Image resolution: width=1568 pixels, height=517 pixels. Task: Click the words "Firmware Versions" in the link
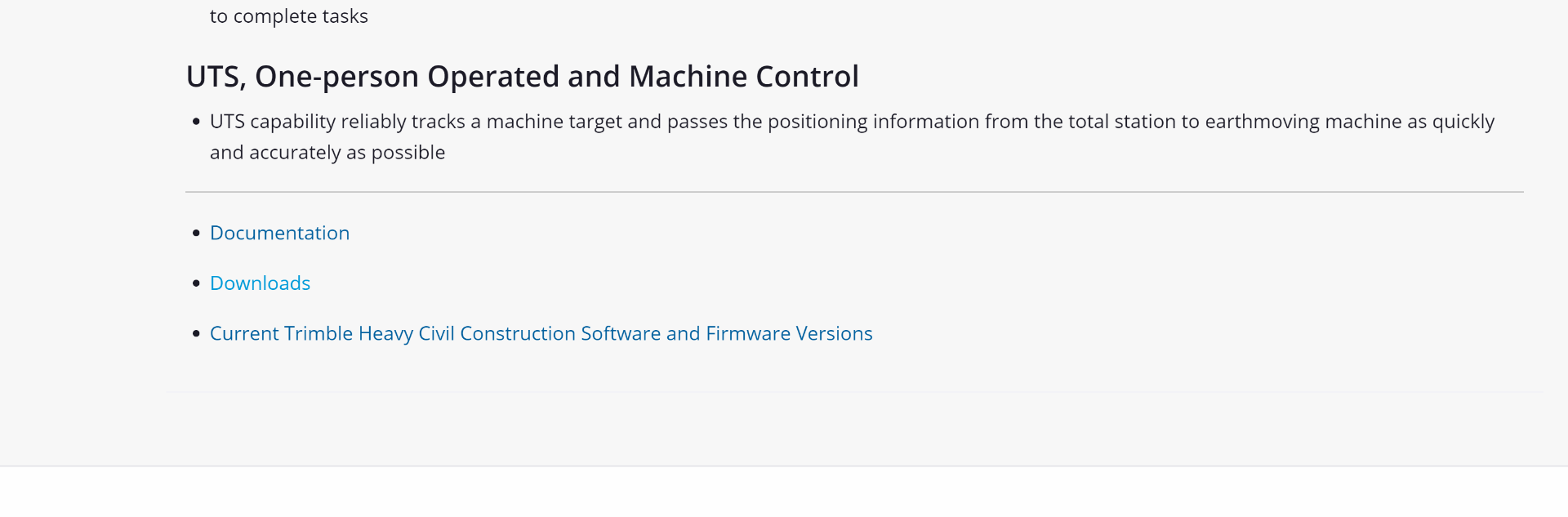pyautogui.click(x=789, y=334)
